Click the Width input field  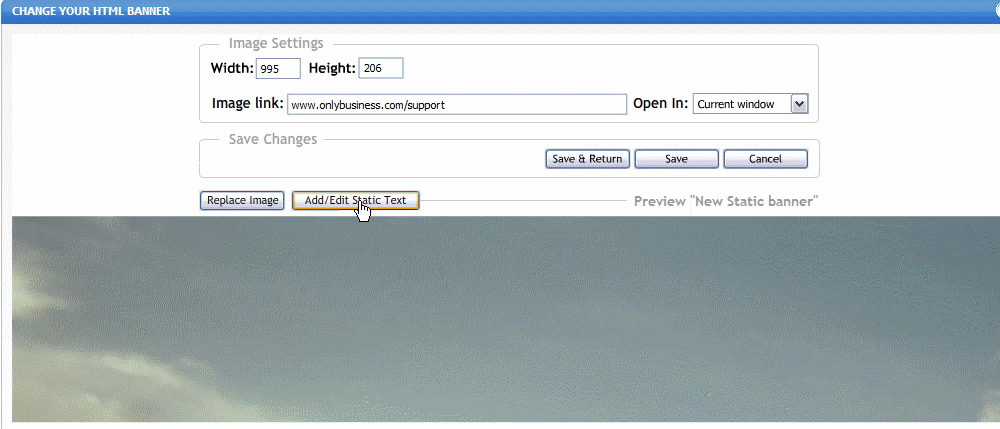pyautogui.click(x=278, y=68)
